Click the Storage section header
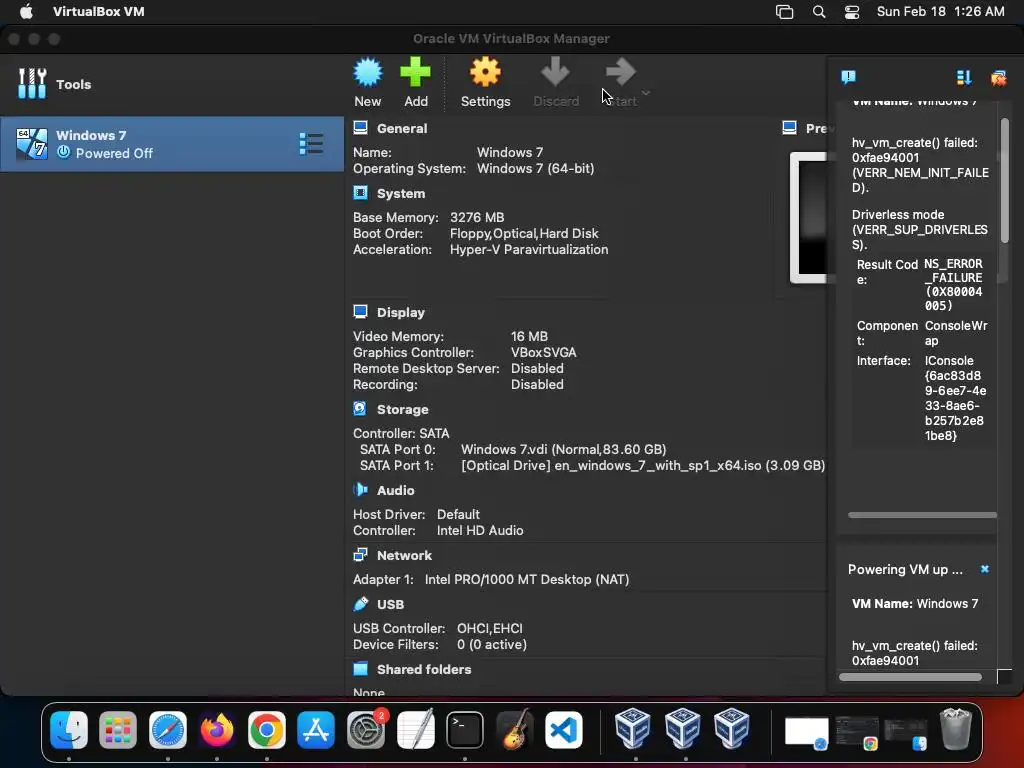 point(402,409)
